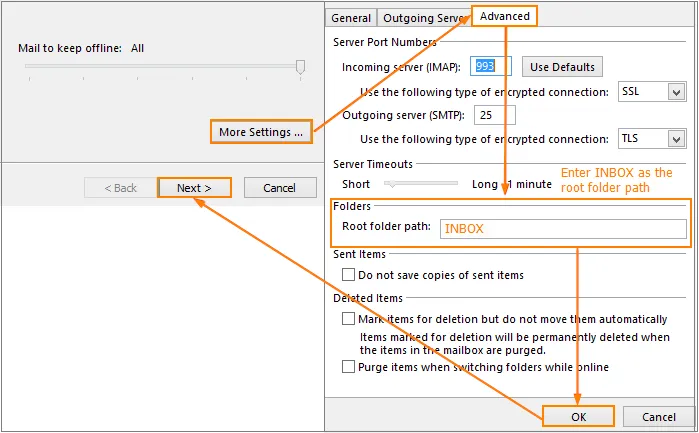Click the Incoming server (IMAP) port field
The width and height of the screenshot is (699, 433).
point(491,66)
